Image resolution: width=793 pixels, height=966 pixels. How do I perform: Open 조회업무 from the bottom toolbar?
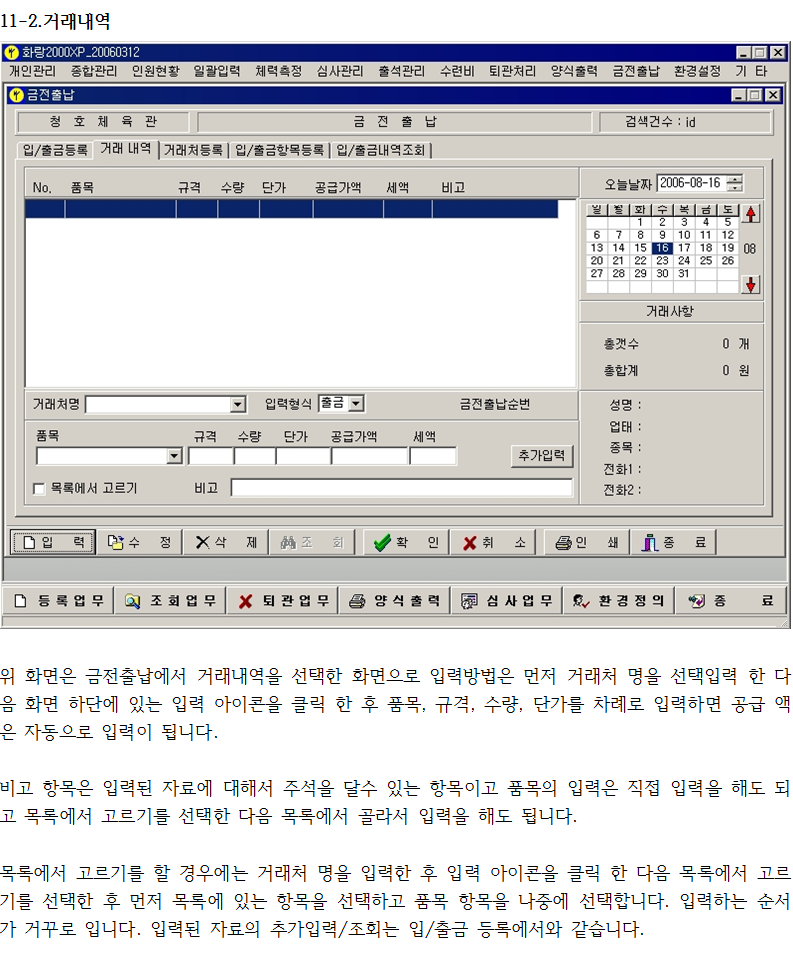click(170, 601)
